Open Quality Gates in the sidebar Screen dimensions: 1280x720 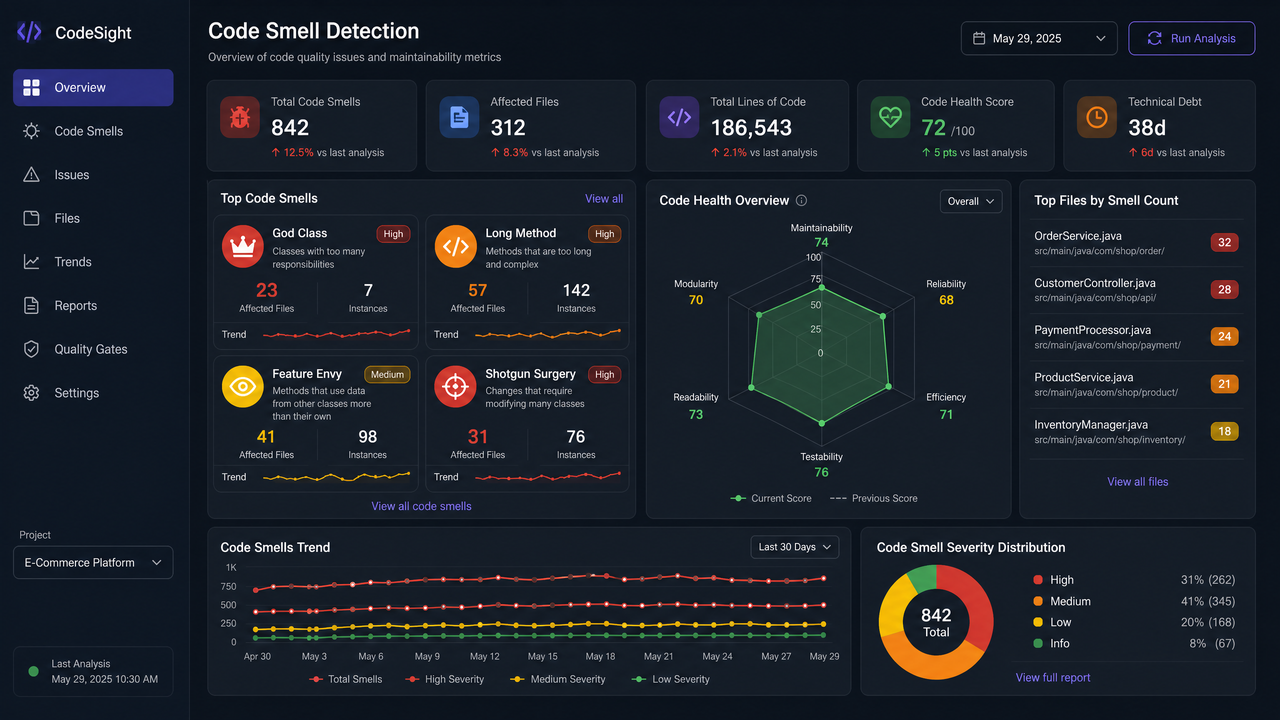93,349
